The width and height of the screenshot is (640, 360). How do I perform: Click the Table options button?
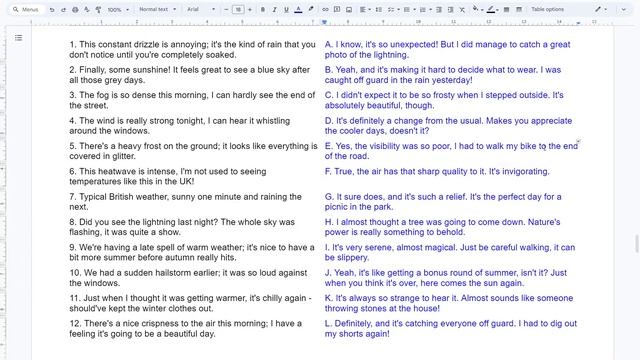(x=547, y=9)
